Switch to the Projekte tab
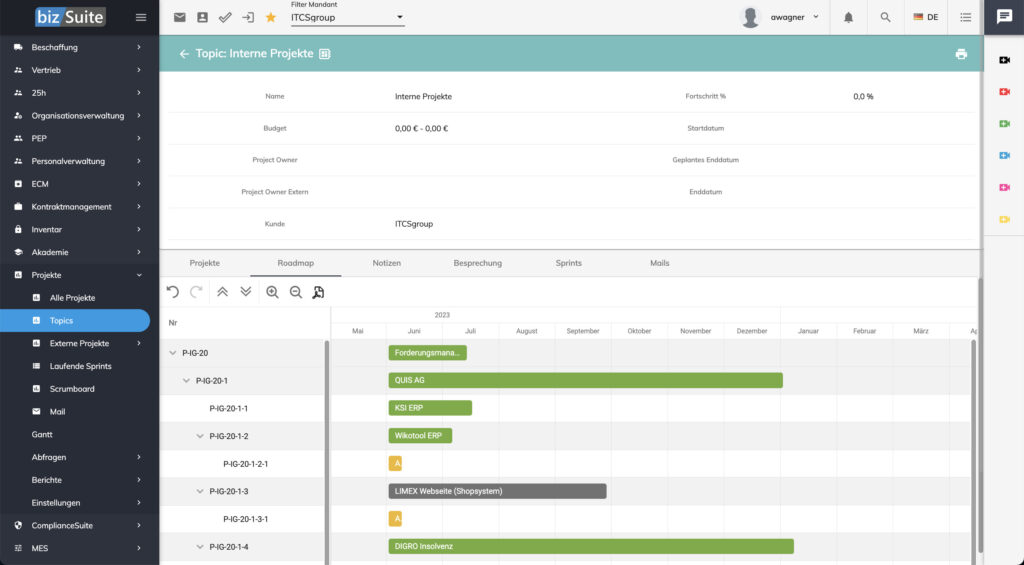The width and height of the screenshot is (1024, 565). (204, 263)
